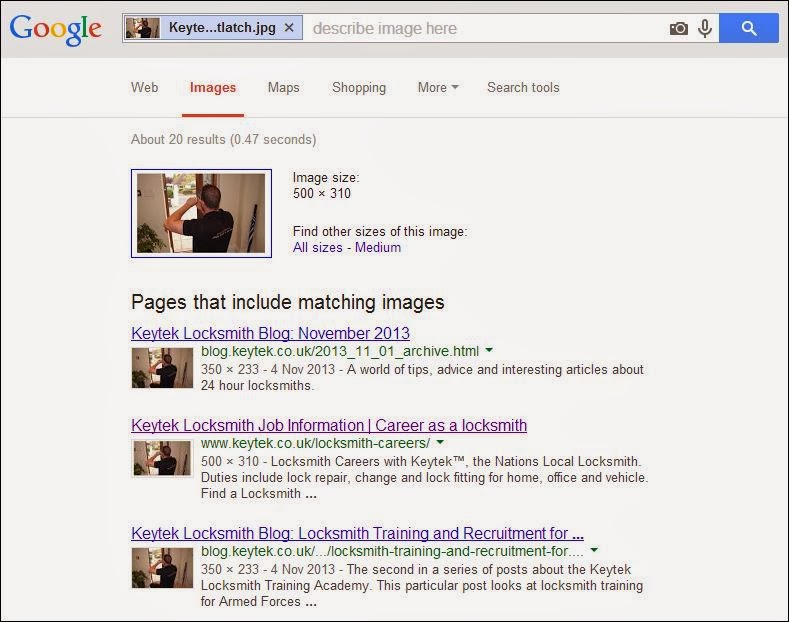Expand arrow next to www.keytek.co.uk/locksmith-careers/
Screen dimensions: 789x622
440,442
